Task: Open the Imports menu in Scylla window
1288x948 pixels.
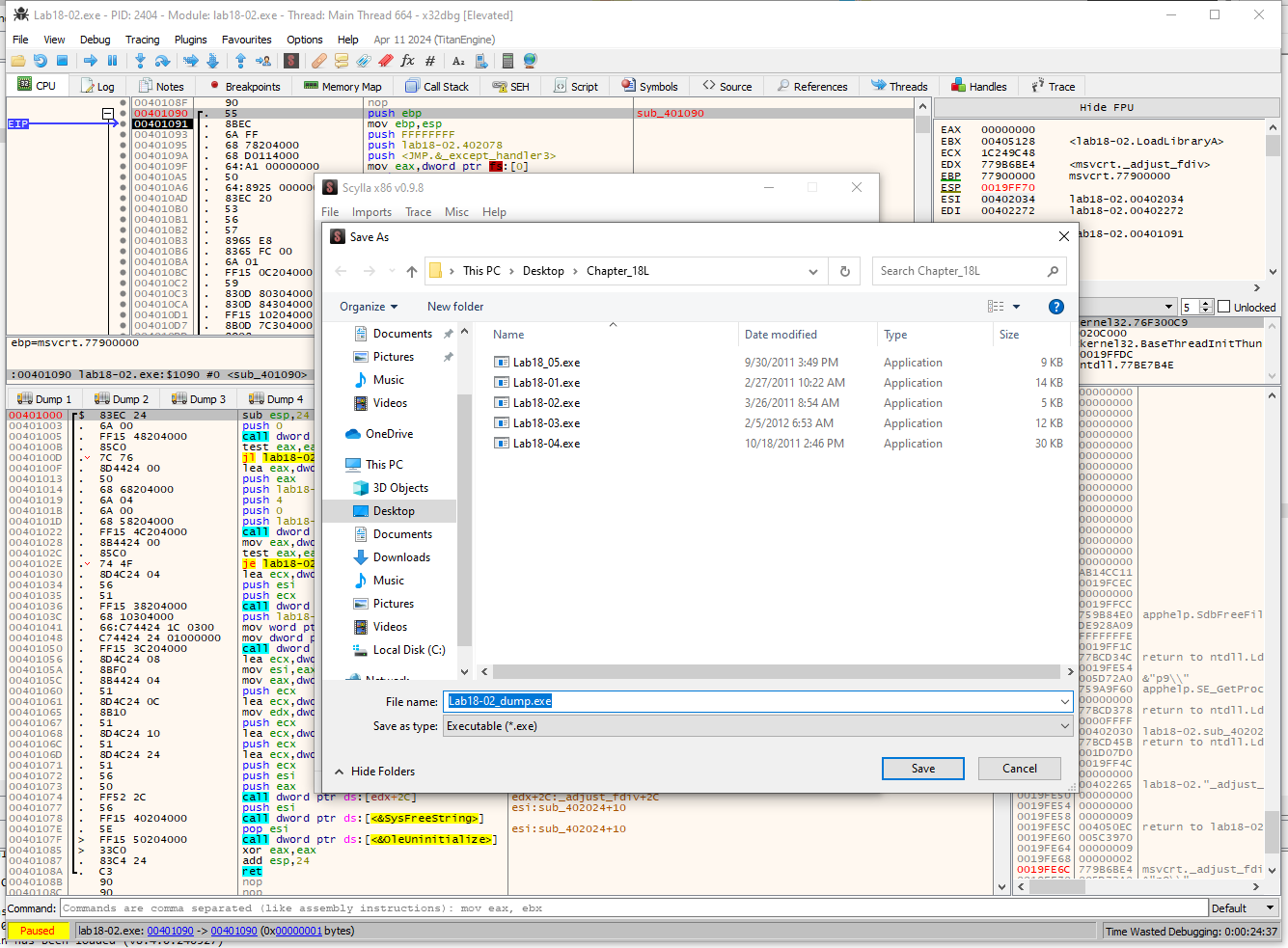Action: click(371, 212)
